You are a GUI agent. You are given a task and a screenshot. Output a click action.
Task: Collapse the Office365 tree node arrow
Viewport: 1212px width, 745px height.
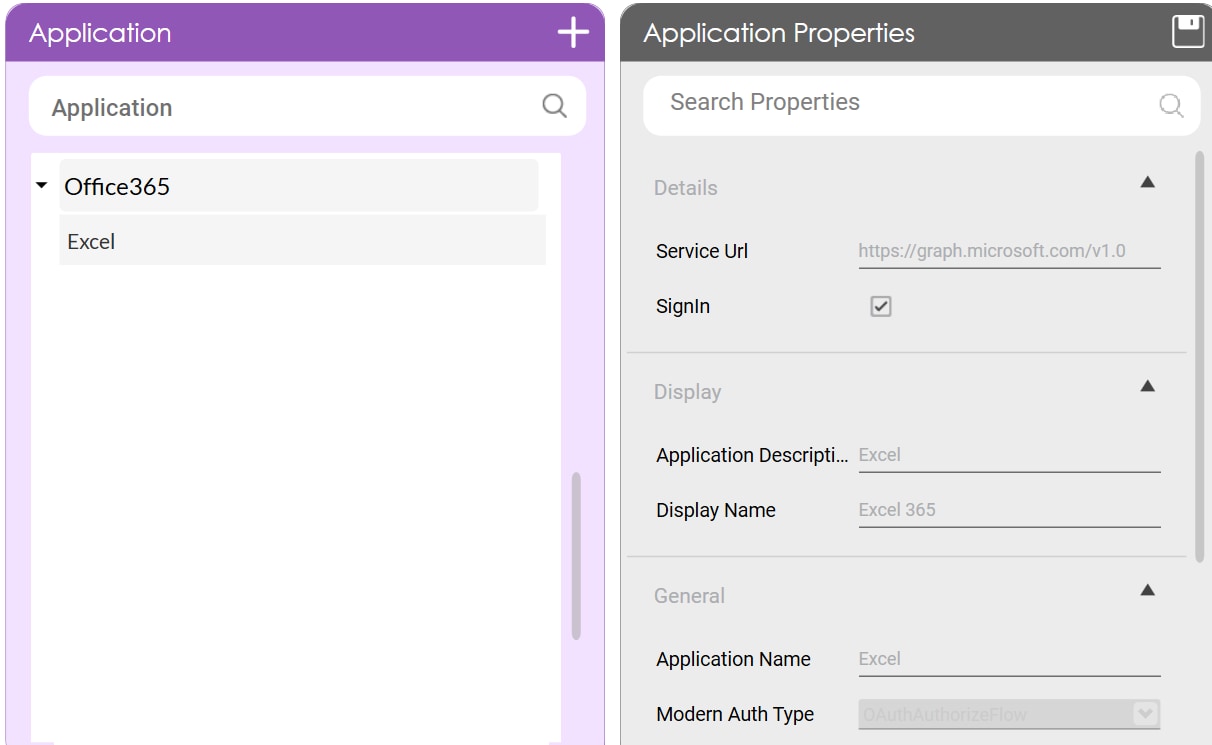41,186
